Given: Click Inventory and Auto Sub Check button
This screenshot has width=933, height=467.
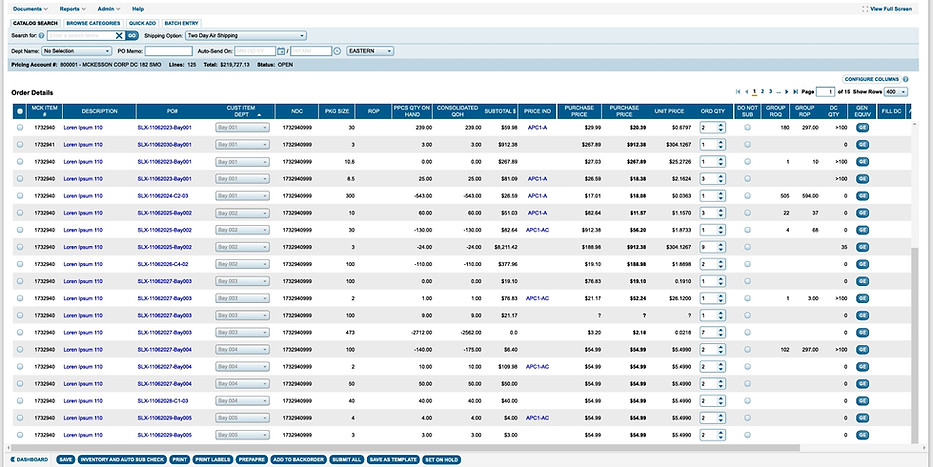Looking at the screenshot, I should tap(122, 460).
